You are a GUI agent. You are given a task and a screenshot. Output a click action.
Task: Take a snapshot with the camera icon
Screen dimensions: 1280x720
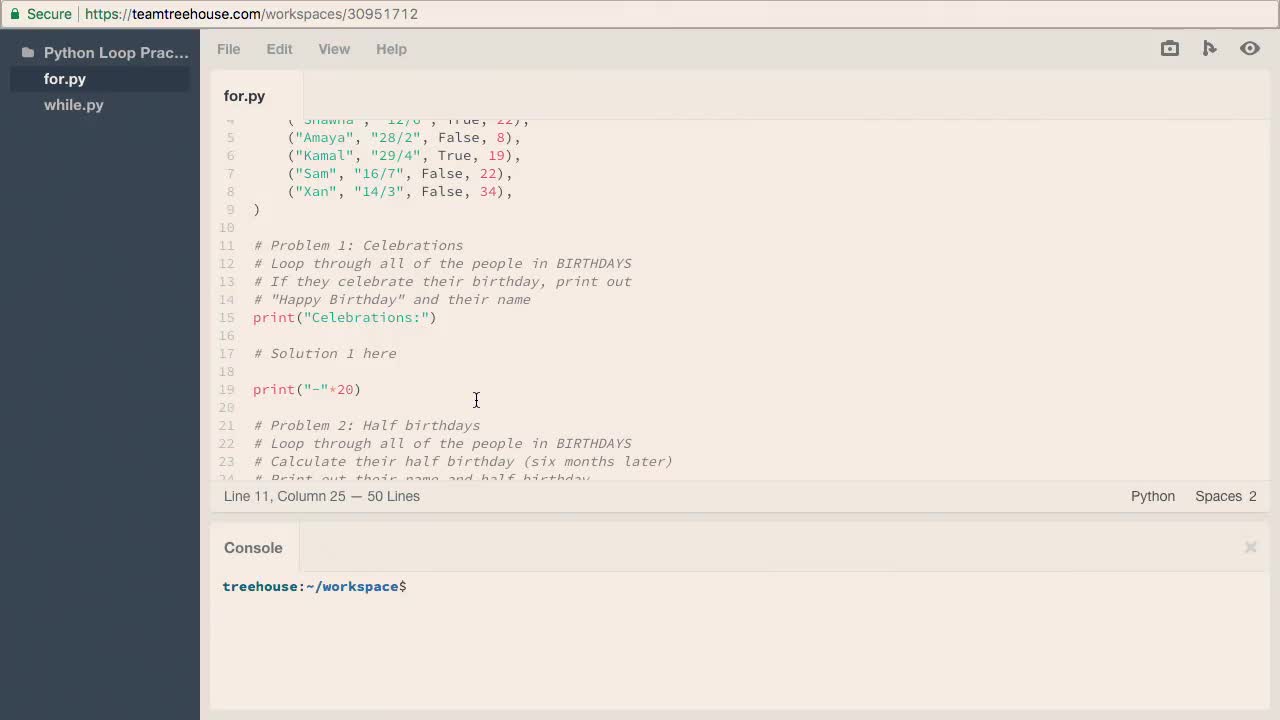coord(1169,48)
